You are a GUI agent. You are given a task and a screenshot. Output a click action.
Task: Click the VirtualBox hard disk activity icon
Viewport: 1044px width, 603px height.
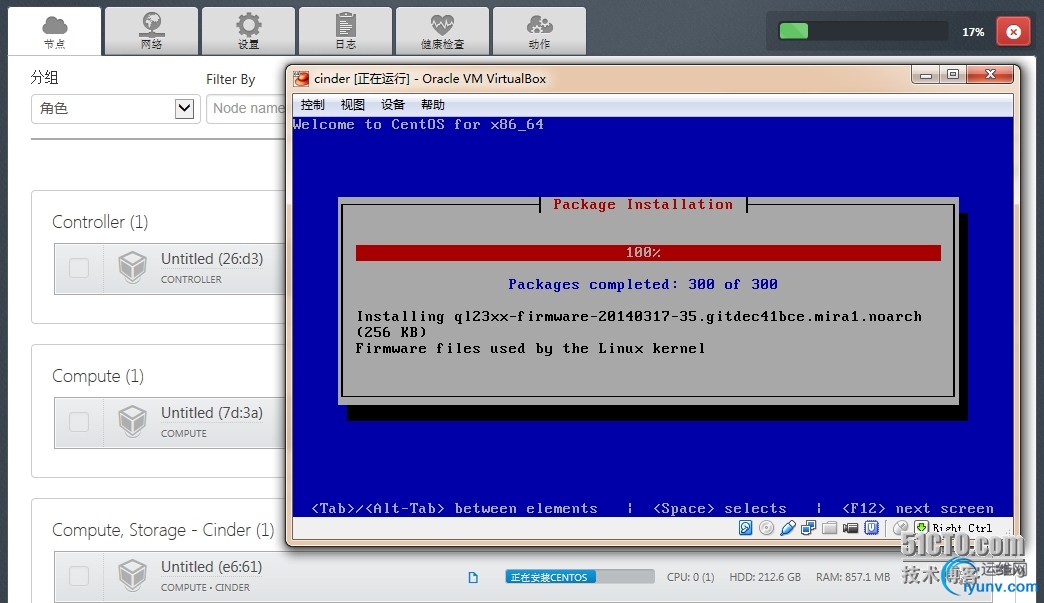[x=746, y=528]
